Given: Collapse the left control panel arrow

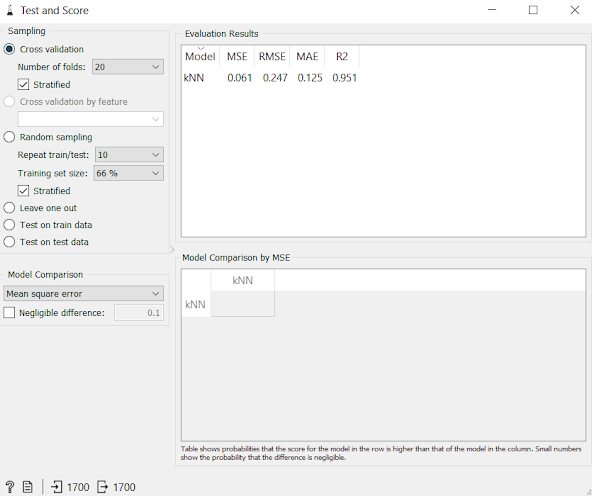Looking at the screenshot, I should [172, 250].
